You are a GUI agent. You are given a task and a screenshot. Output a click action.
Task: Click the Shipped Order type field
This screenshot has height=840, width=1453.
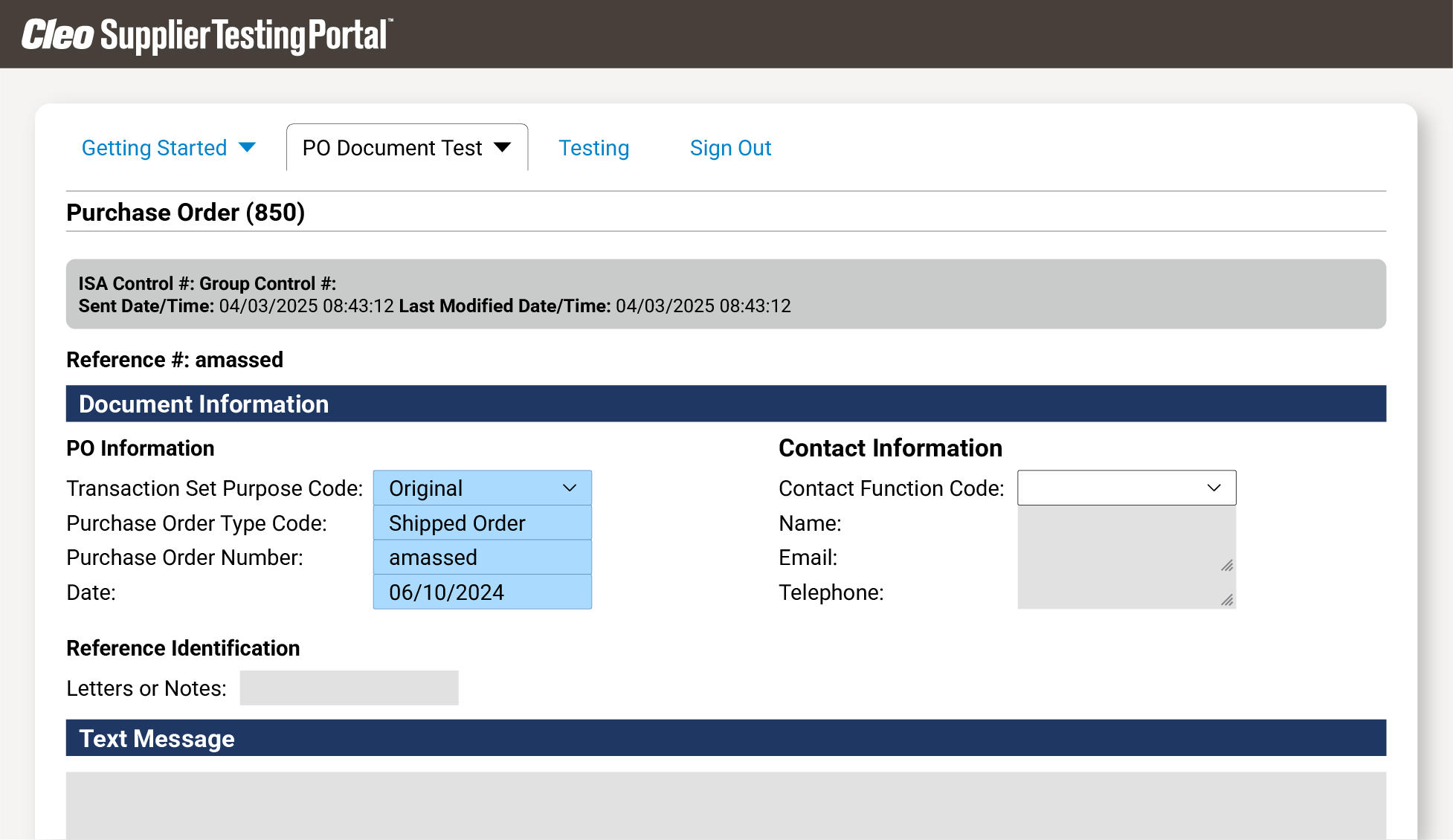482,523
